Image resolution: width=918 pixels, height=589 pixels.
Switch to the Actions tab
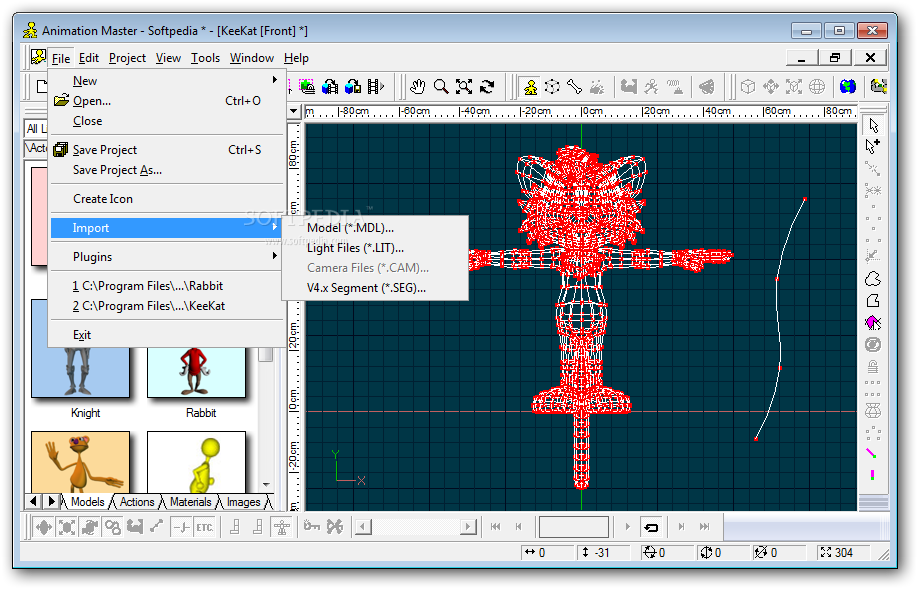pyautogui.click(x=136, y=502)
